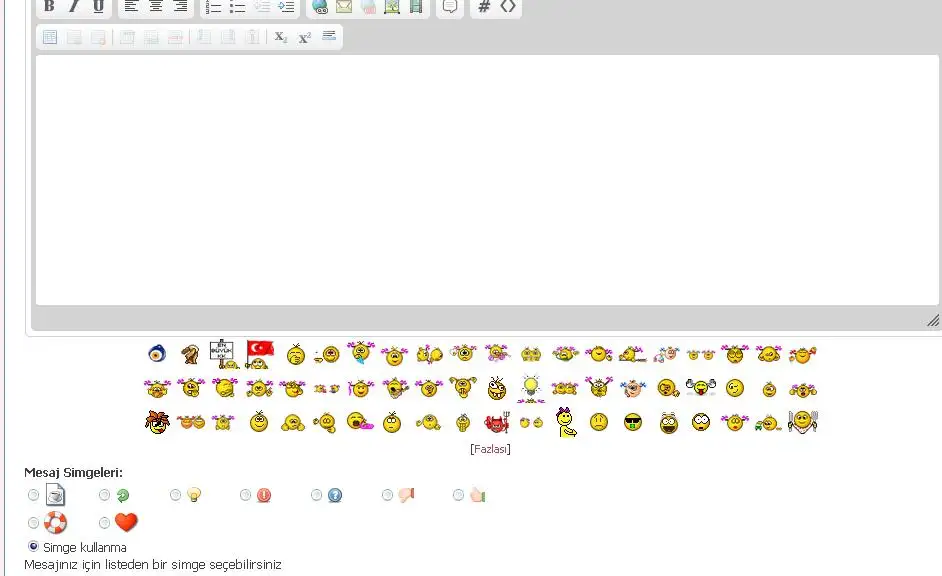Select the blue question mark message icon
Screen dimensions: 942x576
coord(317,495)
